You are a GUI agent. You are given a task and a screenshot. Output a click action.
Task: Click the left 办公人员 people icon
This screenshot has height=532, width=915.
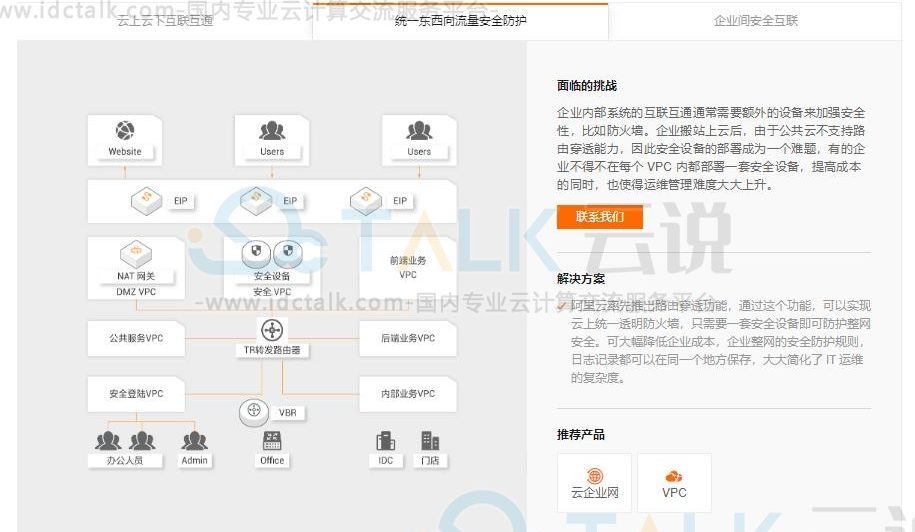[x=108, y=441]
